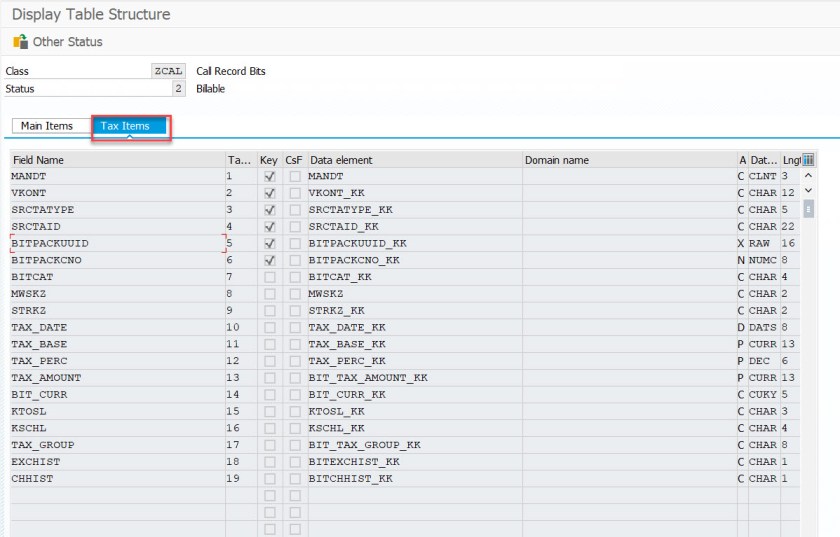The width and height of the screenshot is (840, 537).
Task: Toggle Key checkbox for SRCTATYPE
Action: (x=269, y=210)
